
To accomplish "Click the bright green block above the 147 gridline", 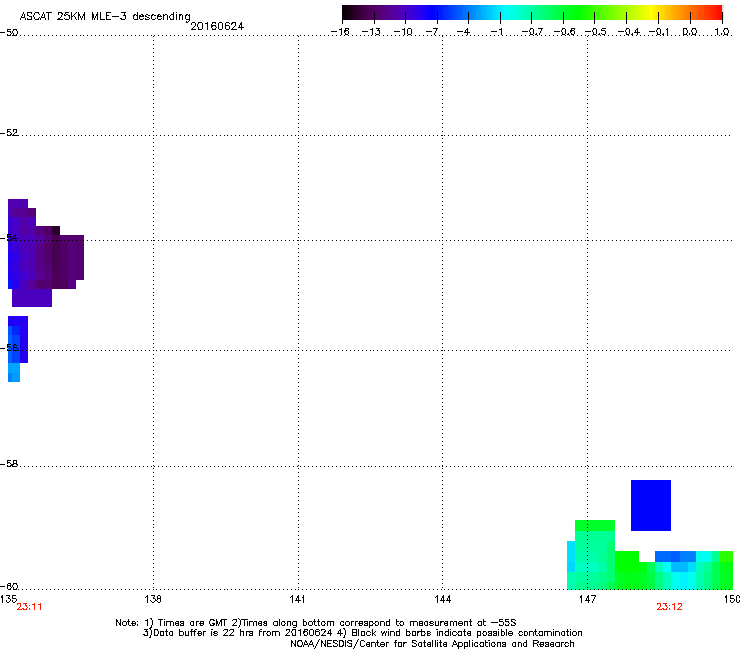I will (x=595, y=525).
